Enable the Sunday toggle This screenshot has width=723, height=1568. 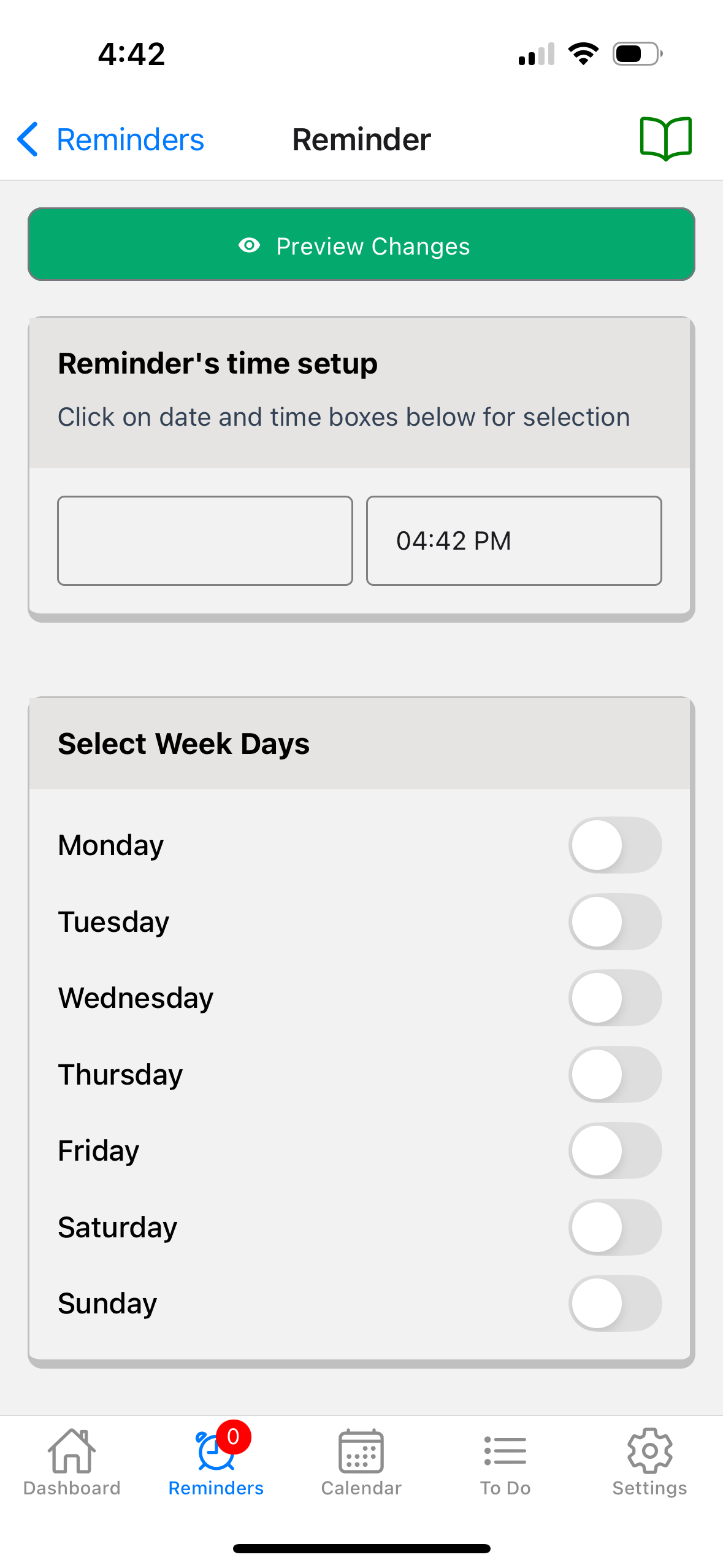(615, 1303)
